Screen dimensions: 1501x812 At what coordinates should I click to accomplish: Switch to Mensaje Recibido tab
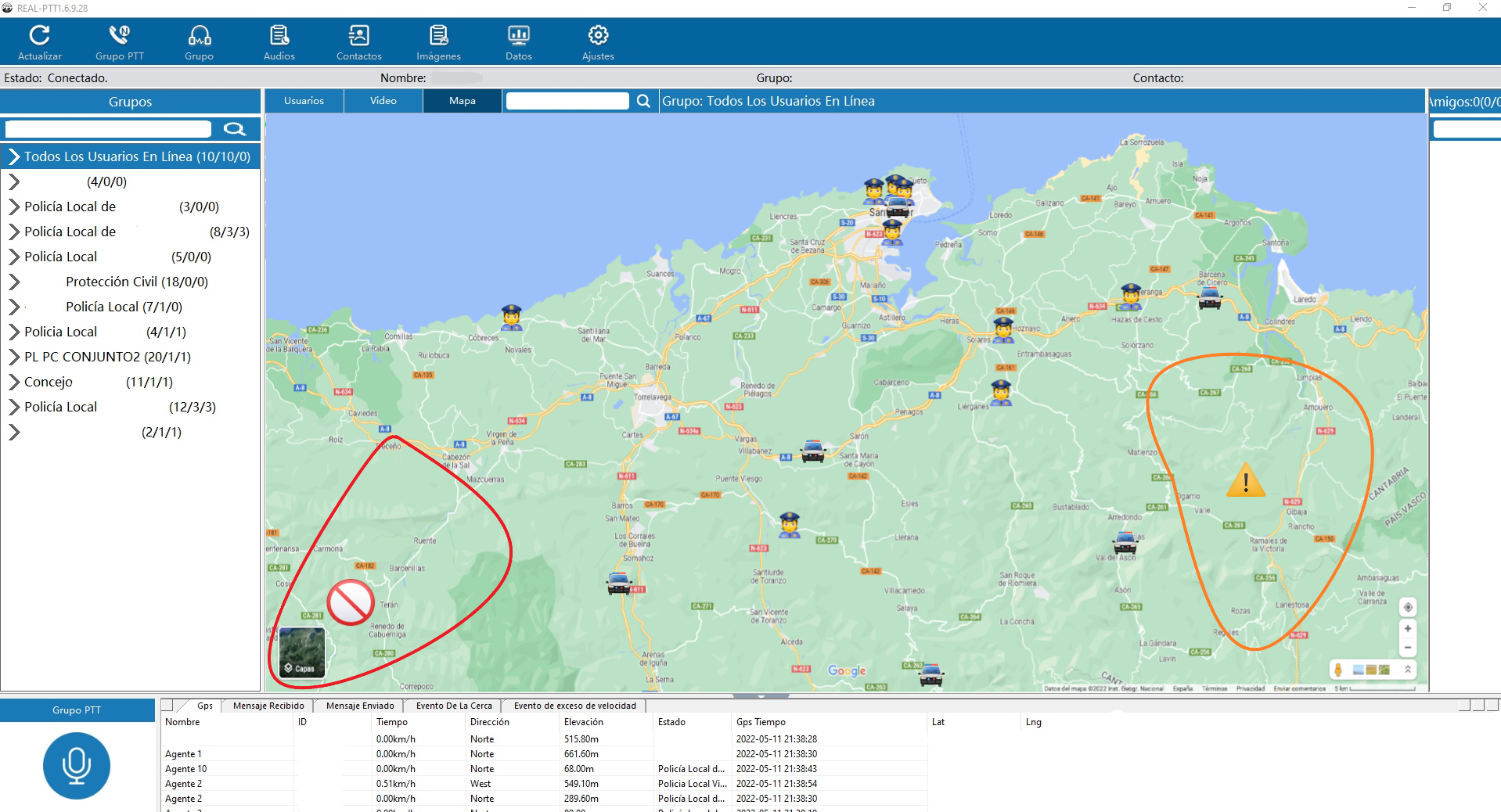click(x=268, y=706)
